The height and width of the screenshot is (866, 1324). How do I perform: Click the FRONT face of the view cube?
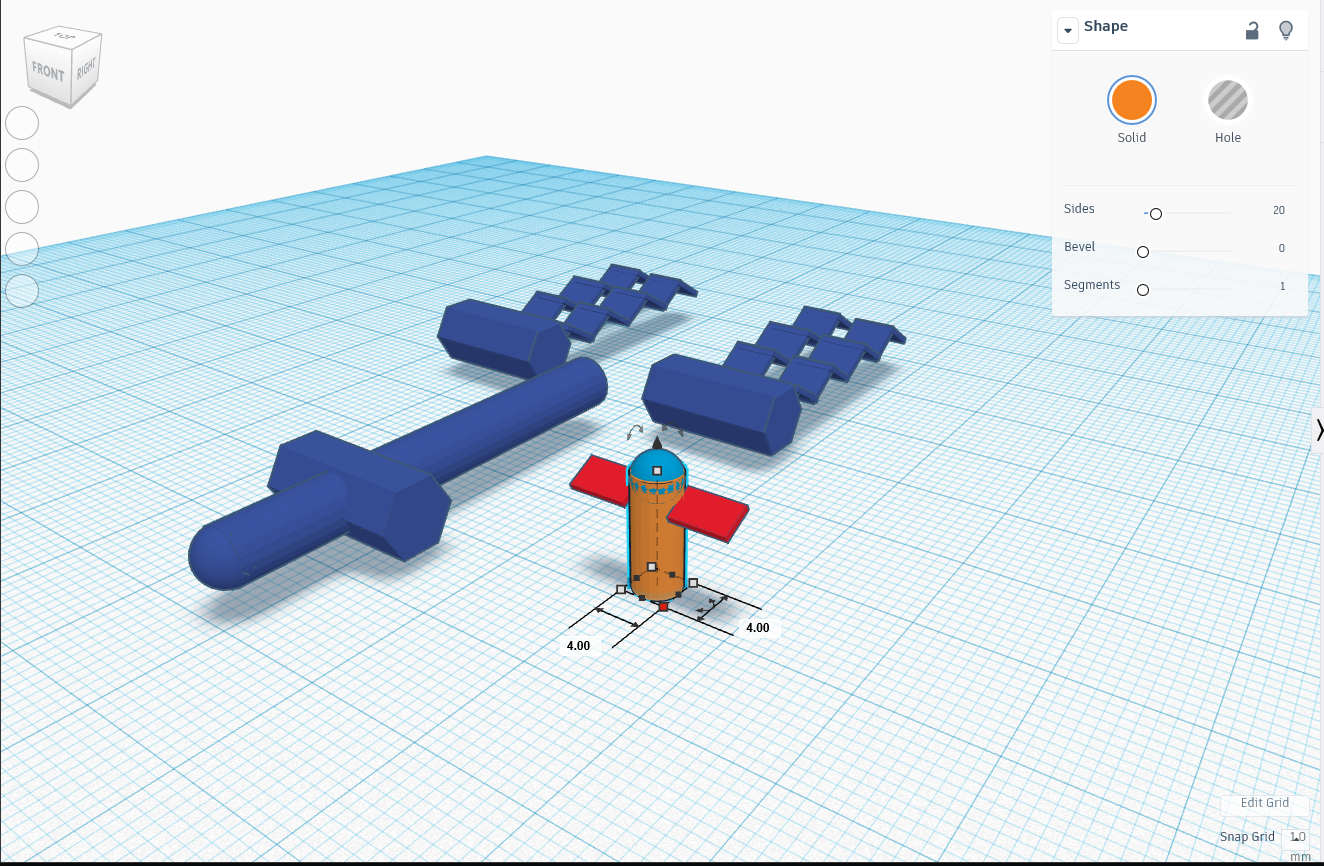point(47,72)
